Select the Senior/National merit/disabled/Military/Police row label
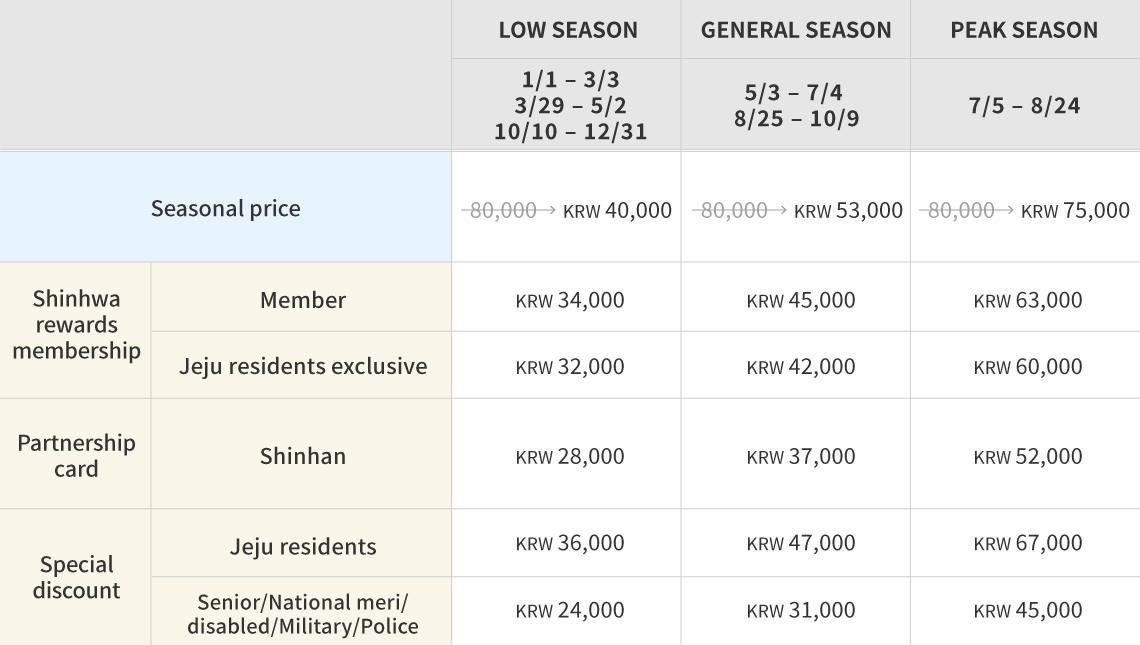1140x645 pixels. click(x=302, y=614)
